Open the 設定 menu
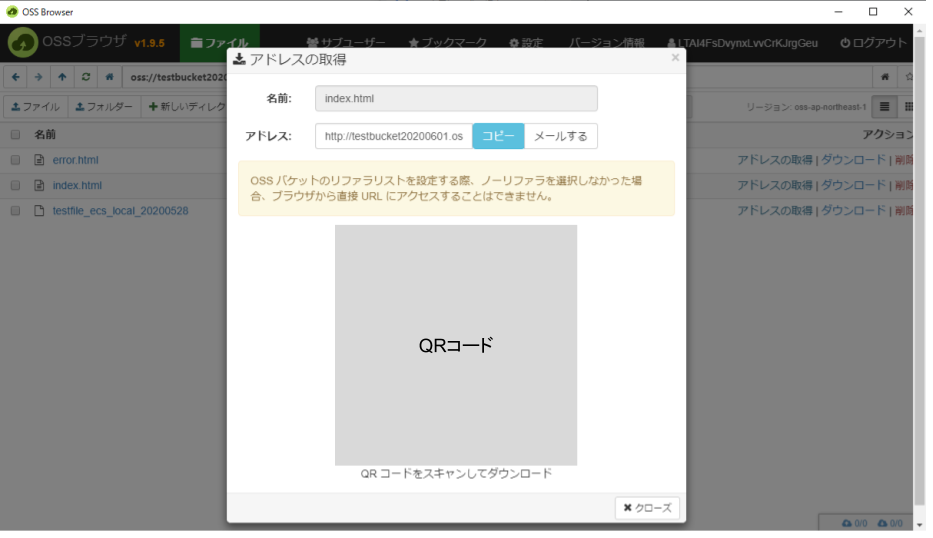The width and height of the screenshot is (933, 538). [526, 43]
